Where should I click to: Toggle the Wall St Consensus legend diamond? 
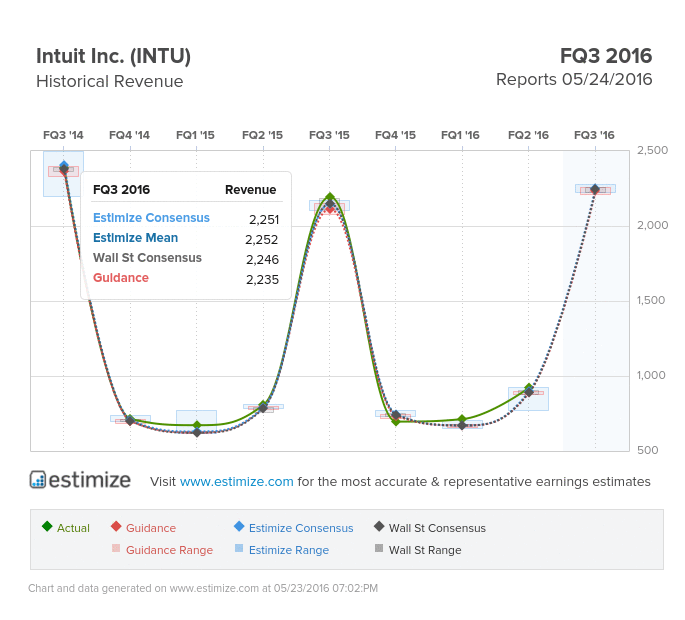[379, 526]
